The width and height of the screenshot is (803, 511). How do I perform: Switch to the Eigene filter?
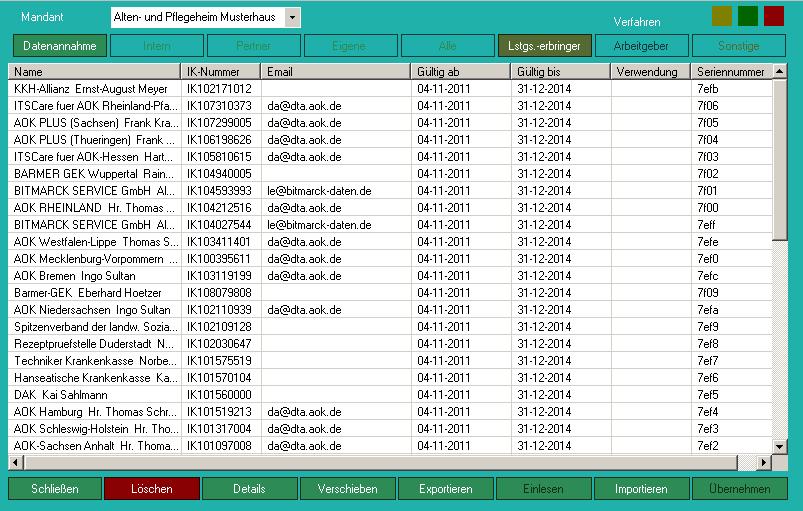351,46
